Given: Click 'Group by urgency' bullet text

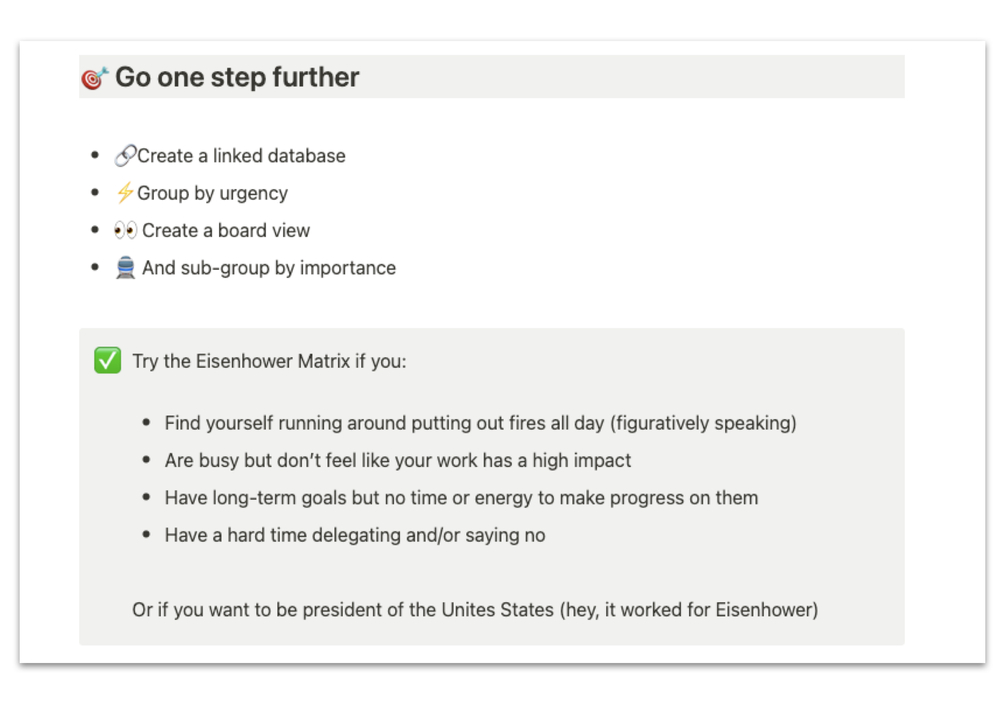Looking at the screenshot, I should 212,193.
